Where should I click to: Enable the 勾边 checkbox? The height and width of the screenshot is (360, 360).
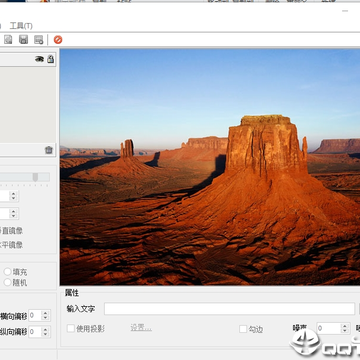[x=243, y=329]
